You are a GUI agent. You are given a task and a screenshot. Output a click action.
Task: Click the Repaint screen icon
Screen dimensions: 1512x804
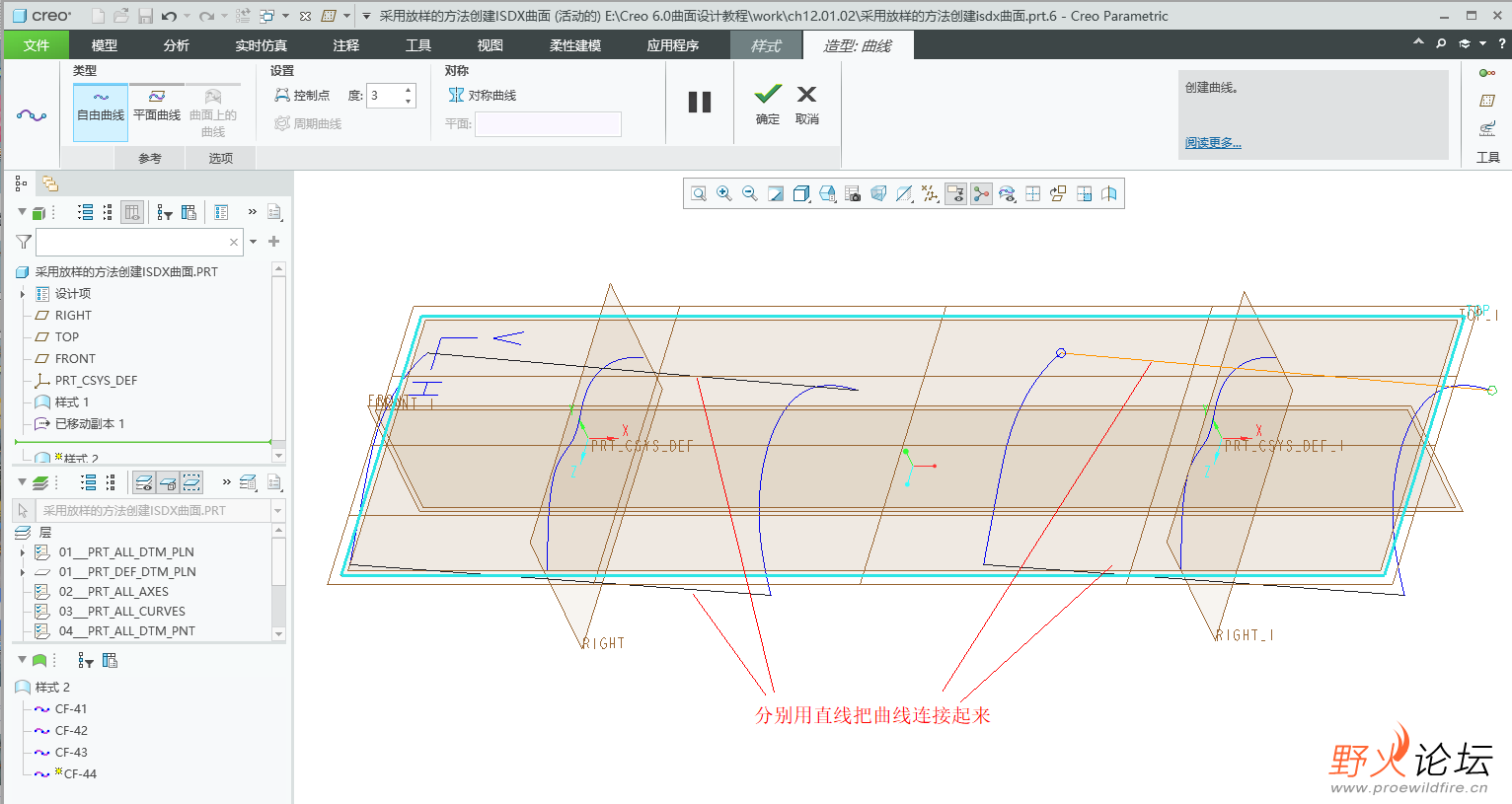(776, 194)
